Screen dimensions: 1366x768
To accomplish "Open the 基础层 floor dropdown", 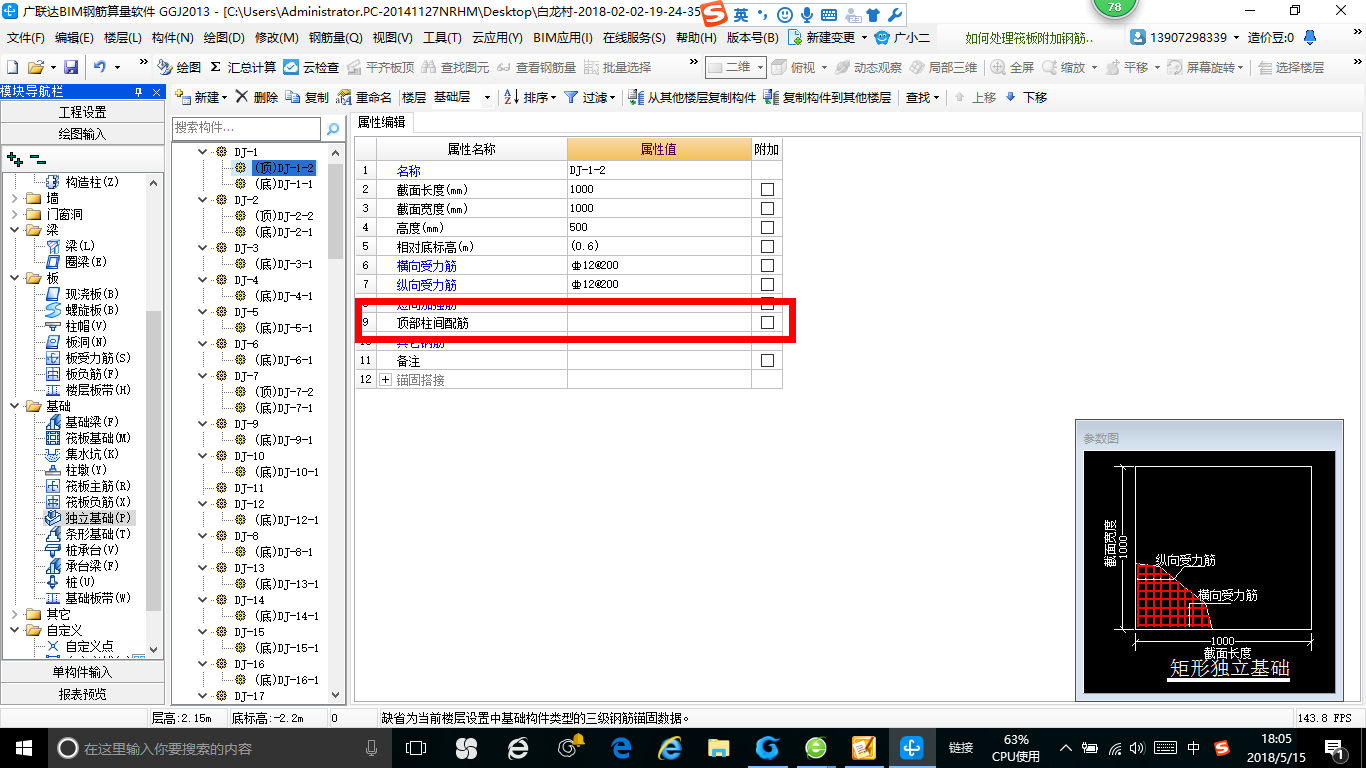I will [487, 97].
